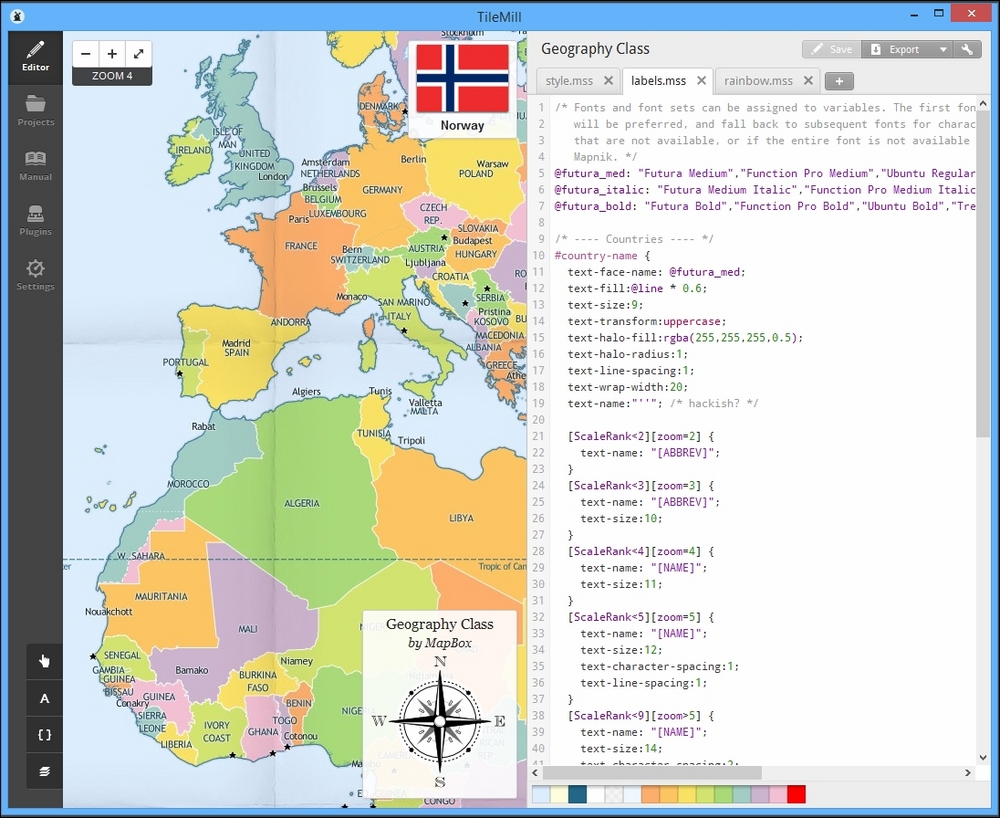This screenshot has height=818, width=1000.
Task: Toggle fullscreen map view
Action: 138,54
